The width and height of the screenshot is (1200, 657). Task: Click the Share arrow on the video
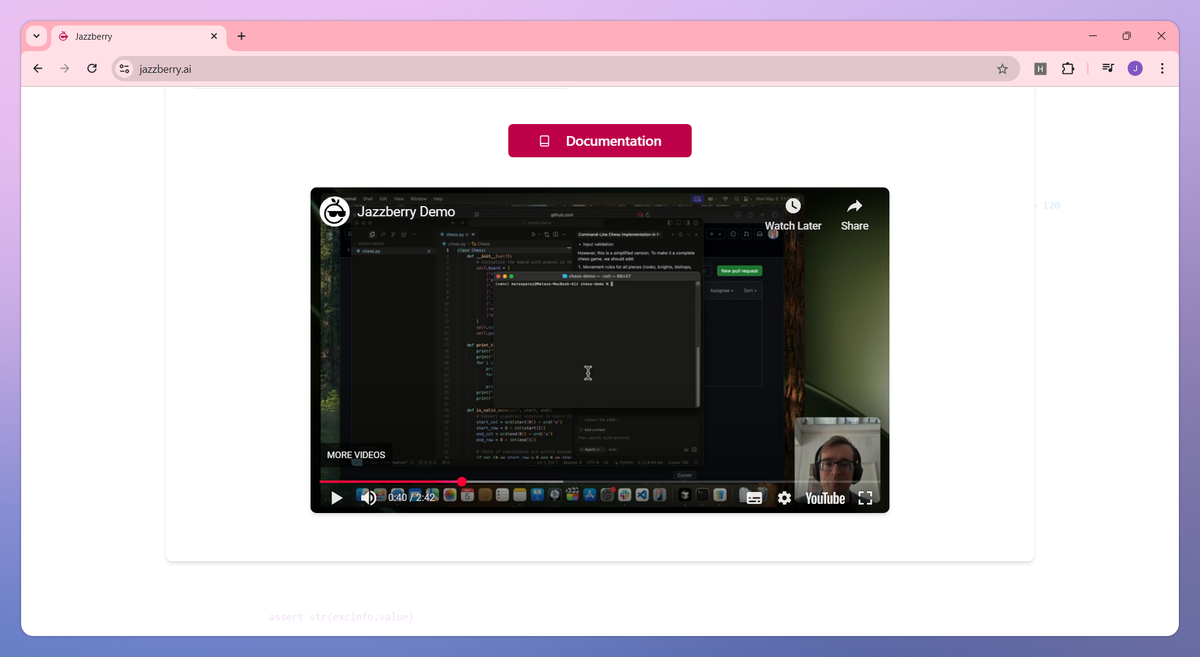pyautogui.click(x=854, y=206)
